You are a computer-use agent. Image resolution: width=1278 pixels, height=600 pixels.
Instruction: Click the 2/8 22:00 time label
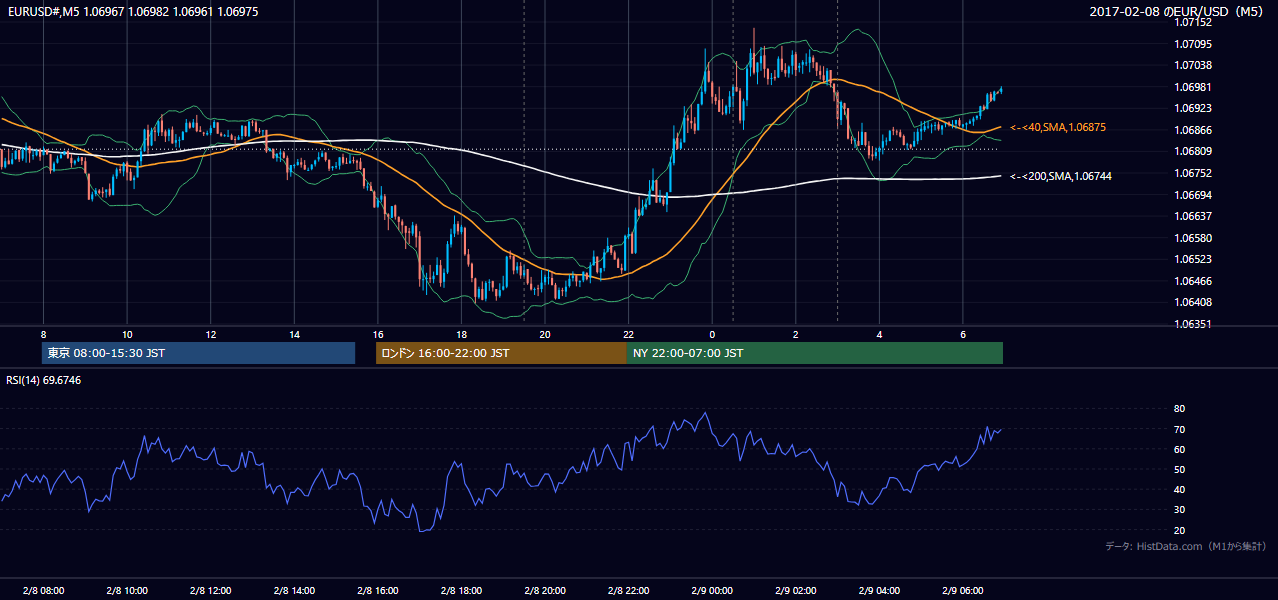pyautogui.click(x=628, y=591)
